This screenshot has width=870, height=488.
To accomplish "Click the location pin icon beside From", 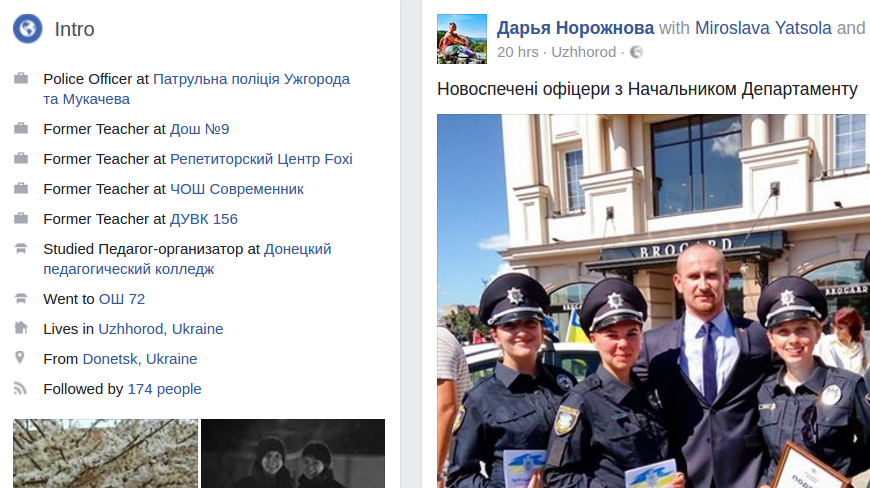I will coord(20,358).
